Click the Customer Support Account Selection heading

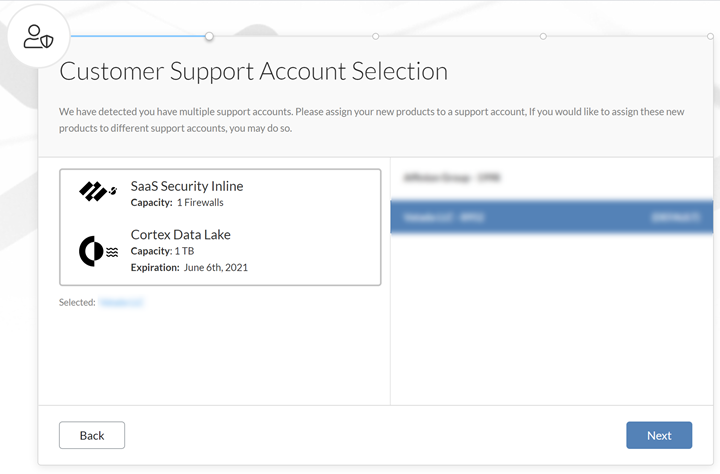click(254, 72)
